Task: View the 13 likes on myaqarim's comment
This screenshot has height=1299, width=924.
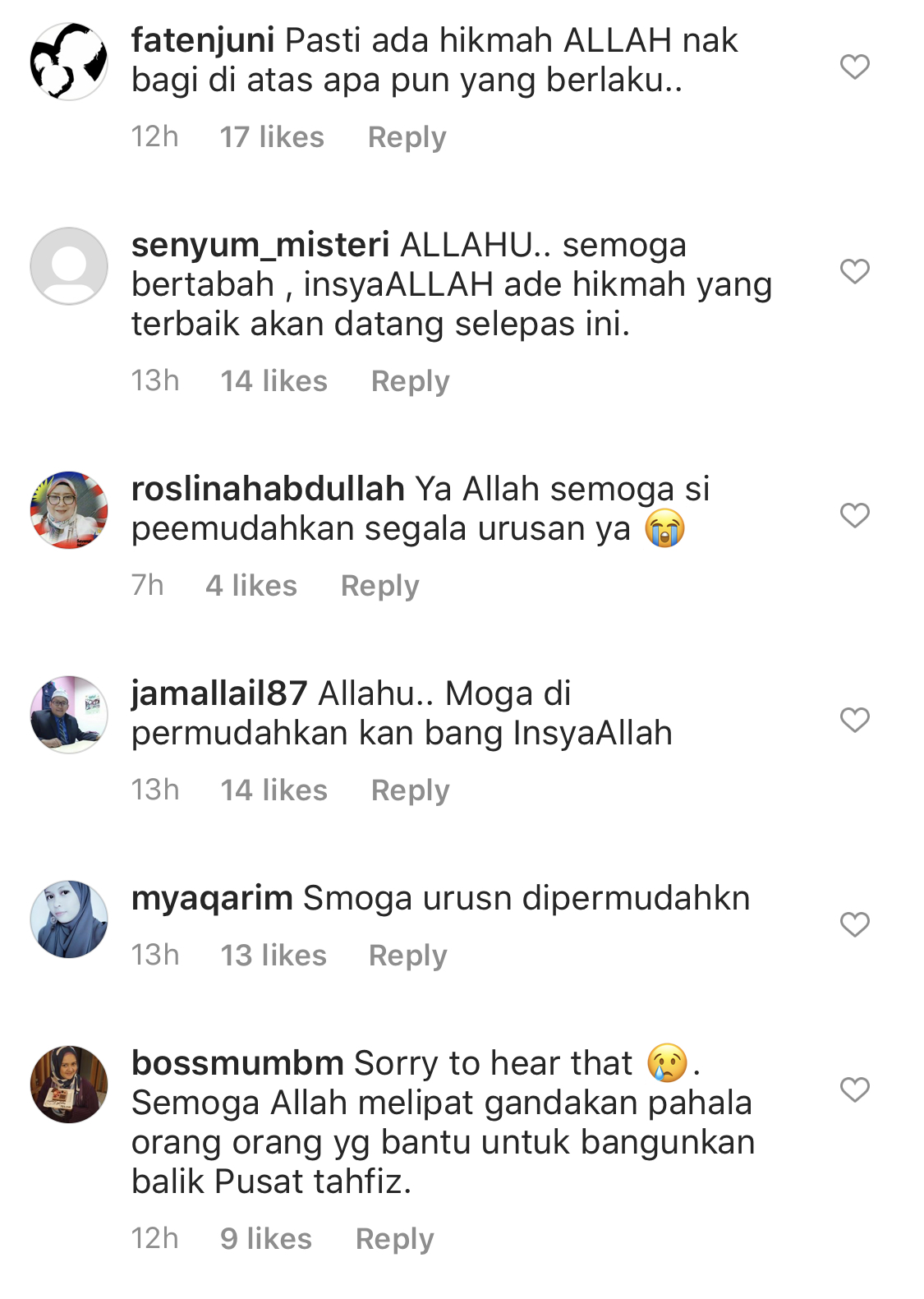Action: pyautogui.click(x=274, y=956)
